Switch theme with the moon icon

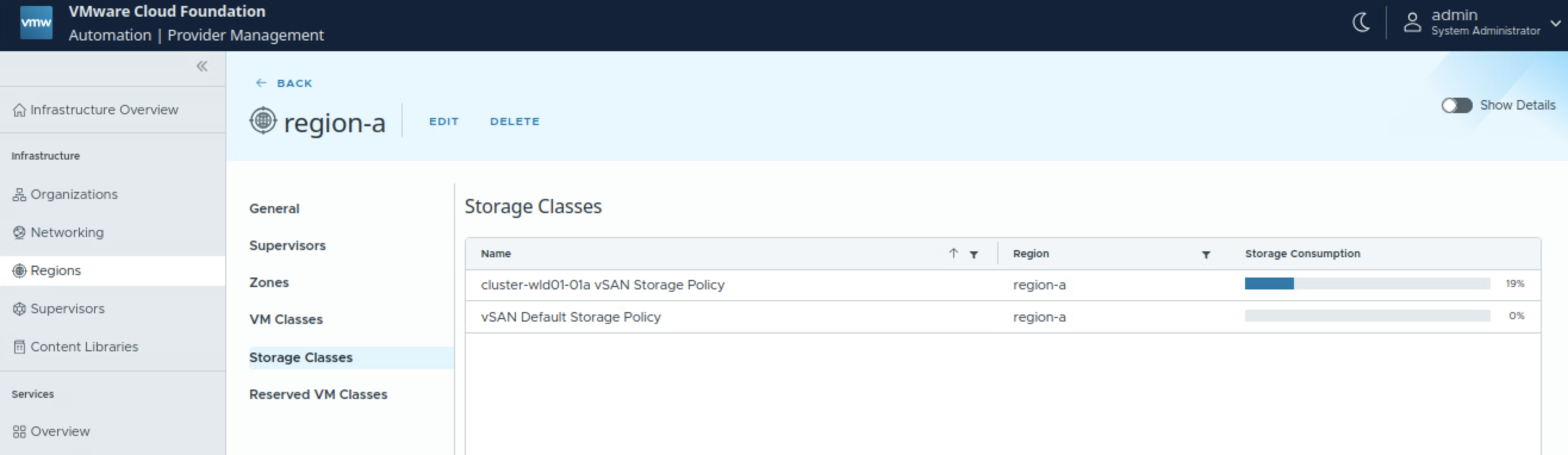pyautogui.click(x=1361, y=23)
